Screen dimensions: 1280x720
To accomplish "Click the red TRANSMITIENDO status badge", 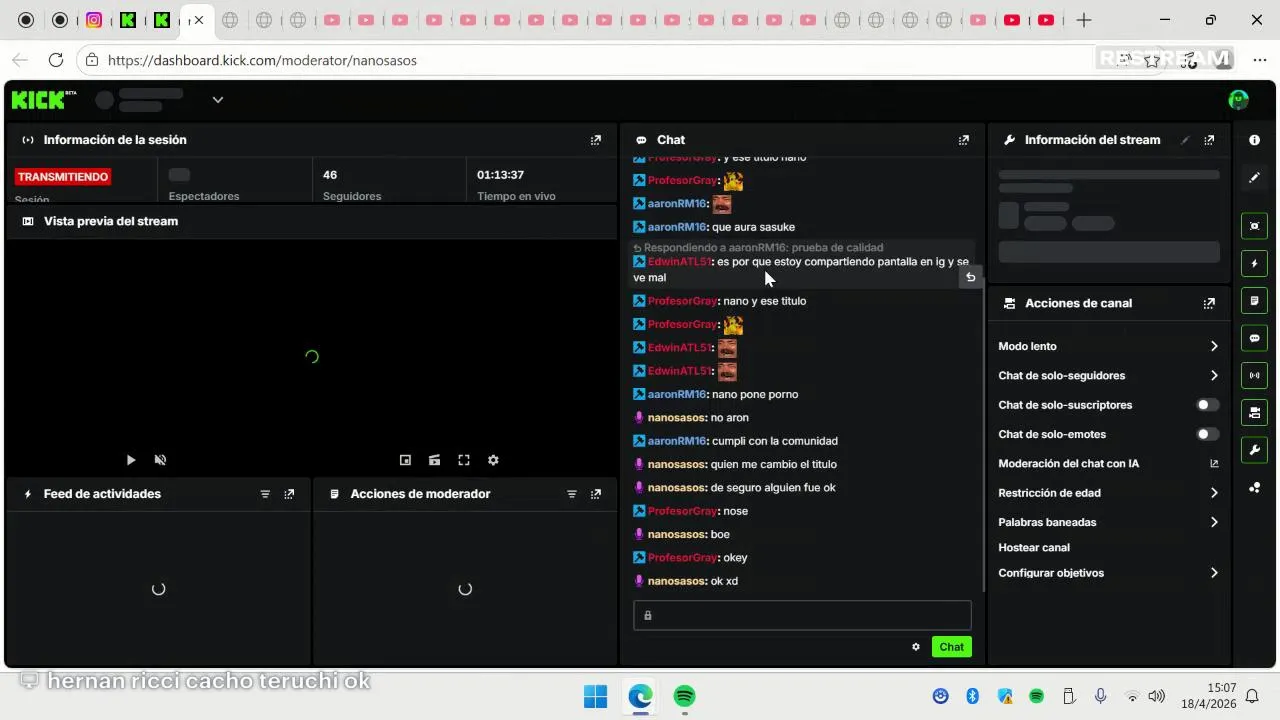I will point(62,177).
